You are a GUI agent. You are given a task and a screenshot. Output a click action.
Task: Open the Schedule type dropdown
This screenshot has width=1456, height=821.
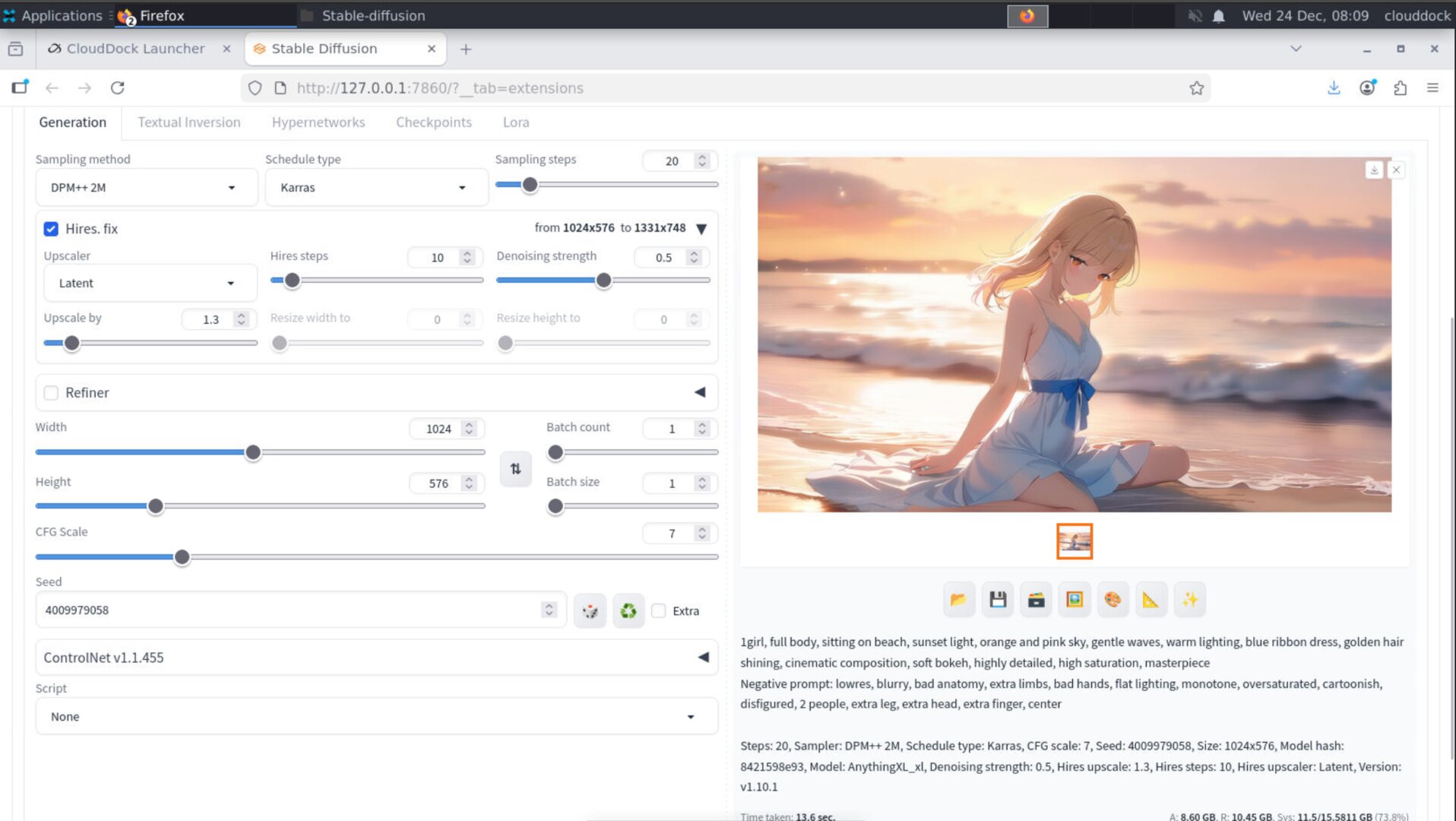pyautogui.click(x=375, y=188)
